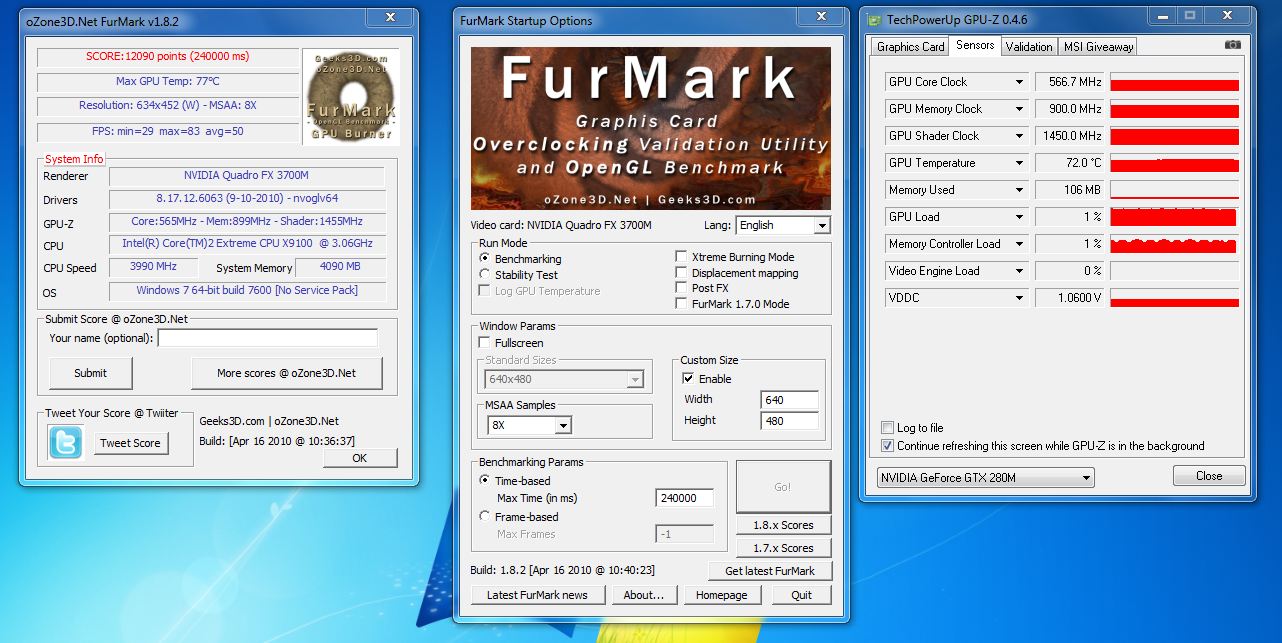
Task: Open 1.8.x Scores
Action: 783,525
